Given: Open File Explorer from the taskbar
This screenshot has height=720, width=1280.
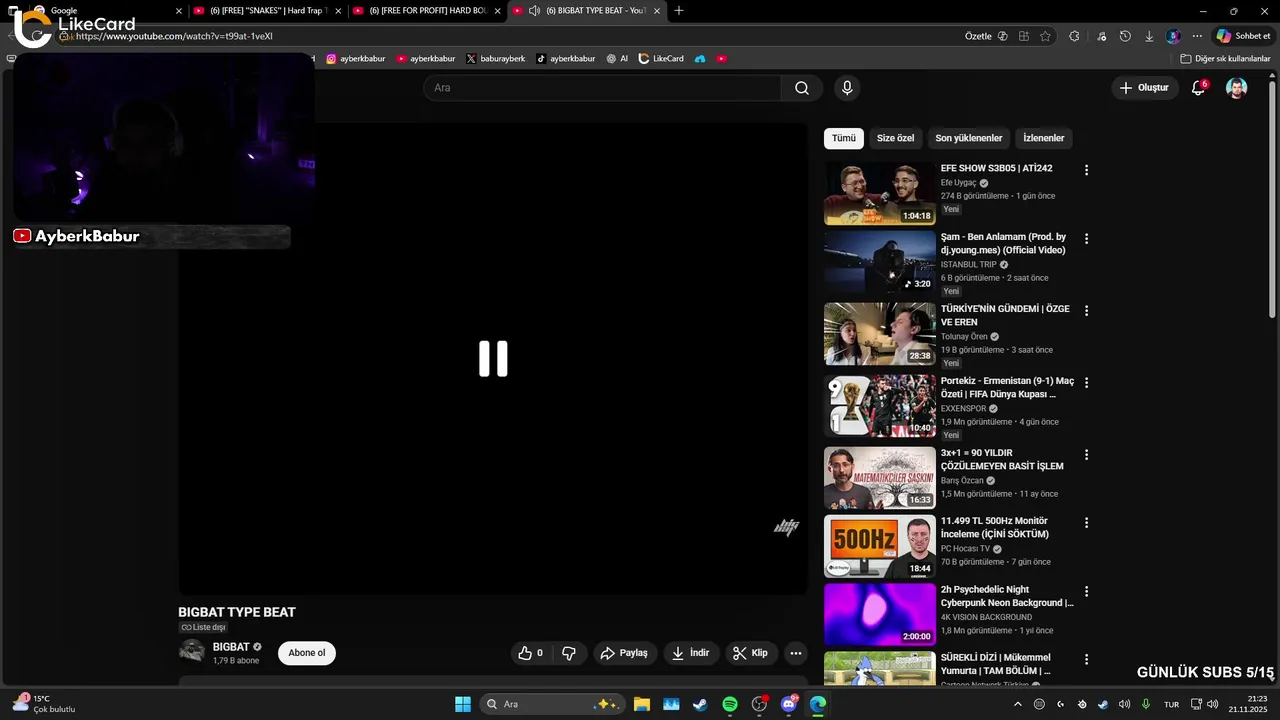Looking at the screenshot, I should [x=641, y=704].
